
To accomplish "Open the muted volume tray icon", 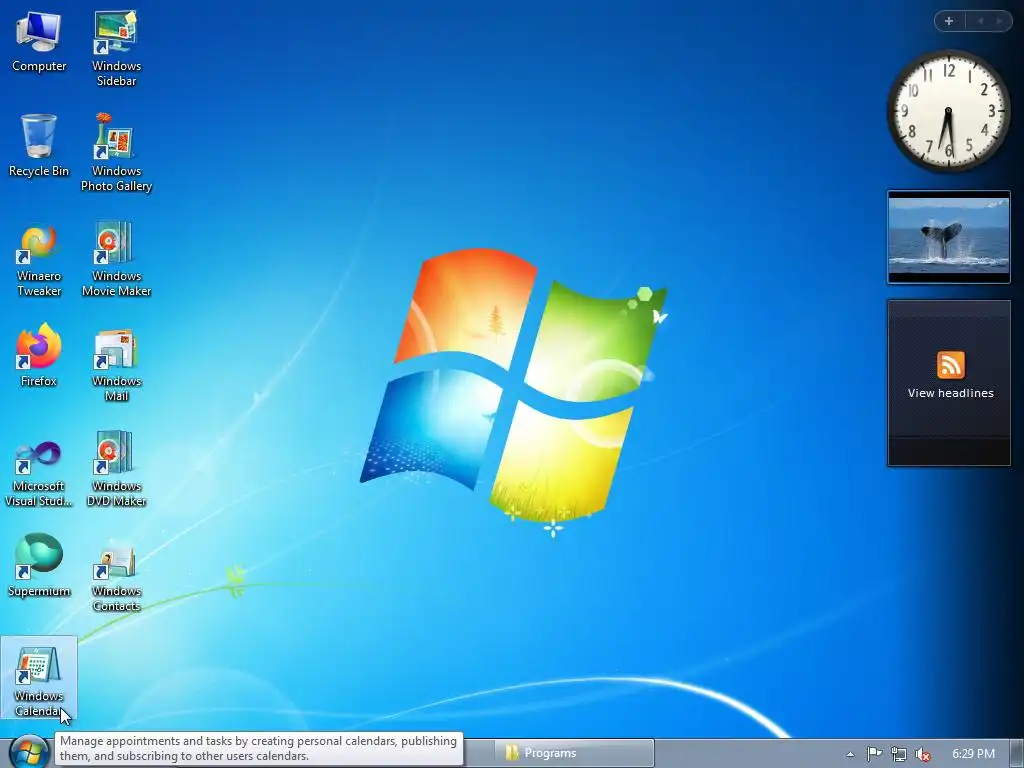I will [x=922, y=754].
